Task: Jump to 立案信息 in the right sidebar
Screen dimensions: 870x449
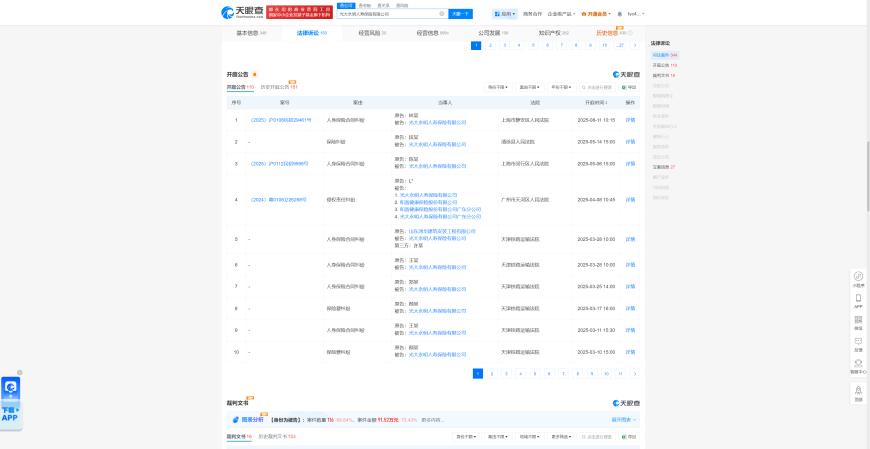Action: point(664,167)
